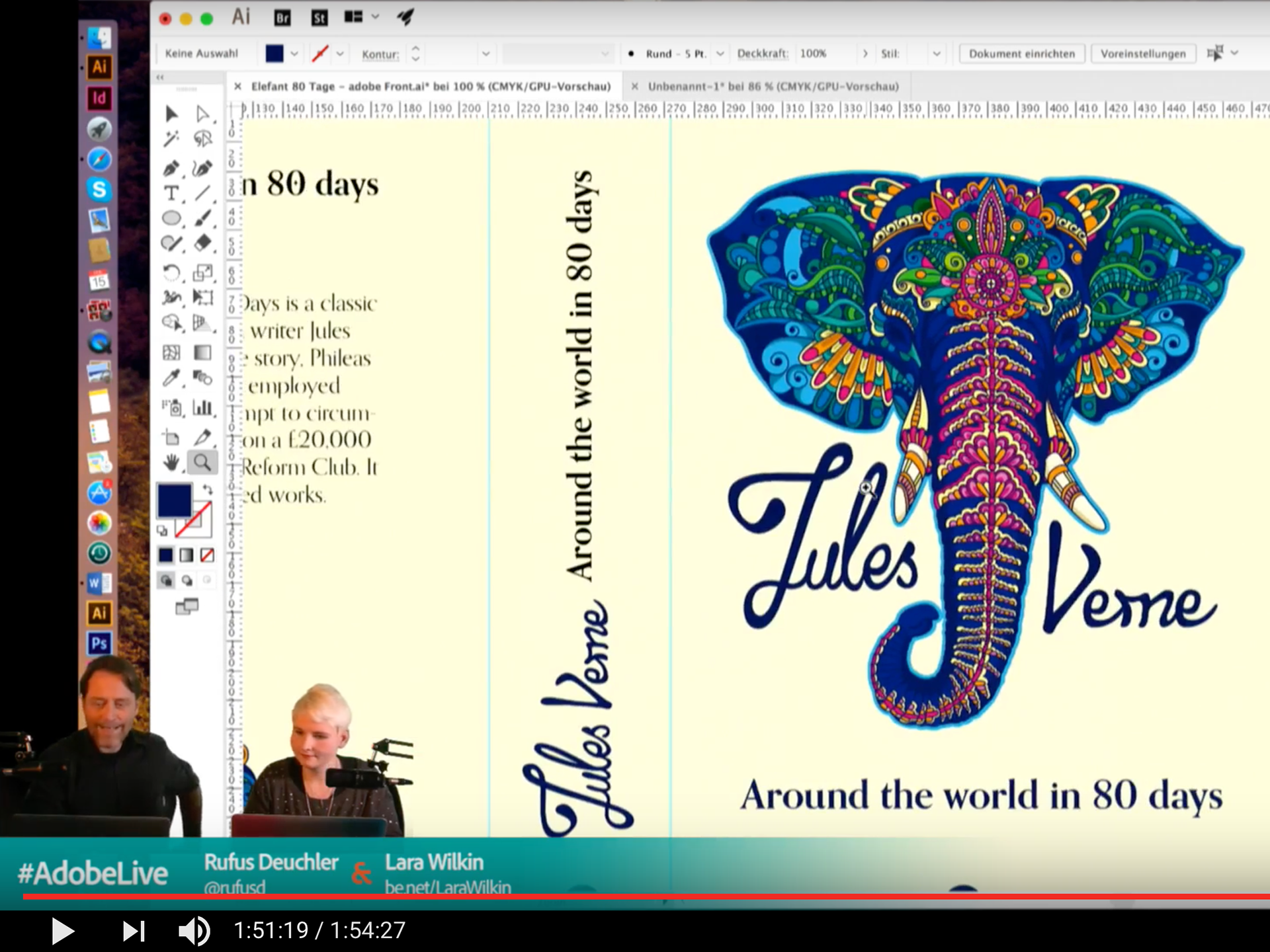Select the Direct Selection tool (white arrow)

coord(203,114)
